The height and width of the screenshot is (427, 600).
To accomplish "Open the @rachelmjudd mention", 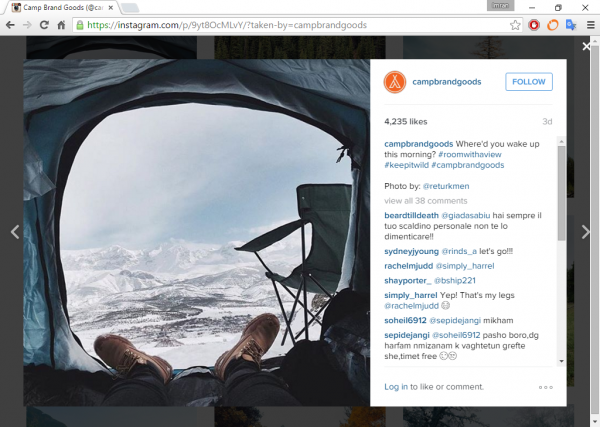I will click(411, 306).
